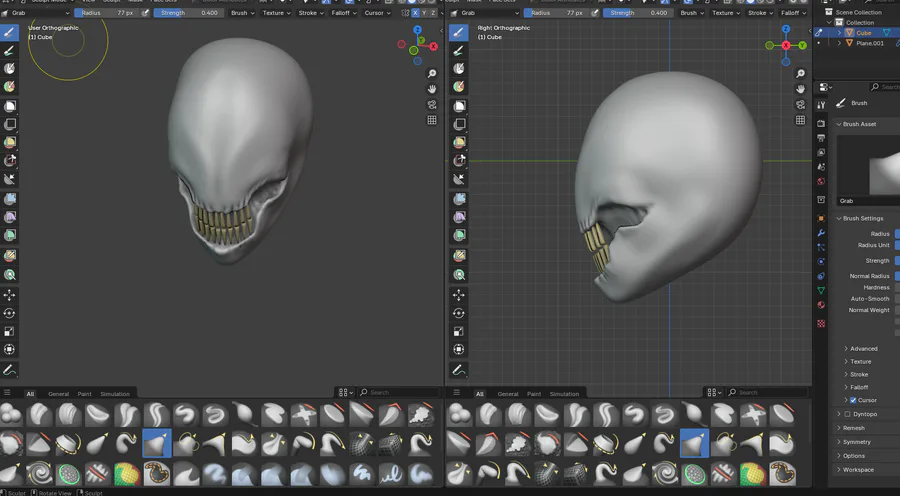This screenshot has height=496, width=900.
Task: Toggle X axis symmetry in left header
Action: click(415, 13)
